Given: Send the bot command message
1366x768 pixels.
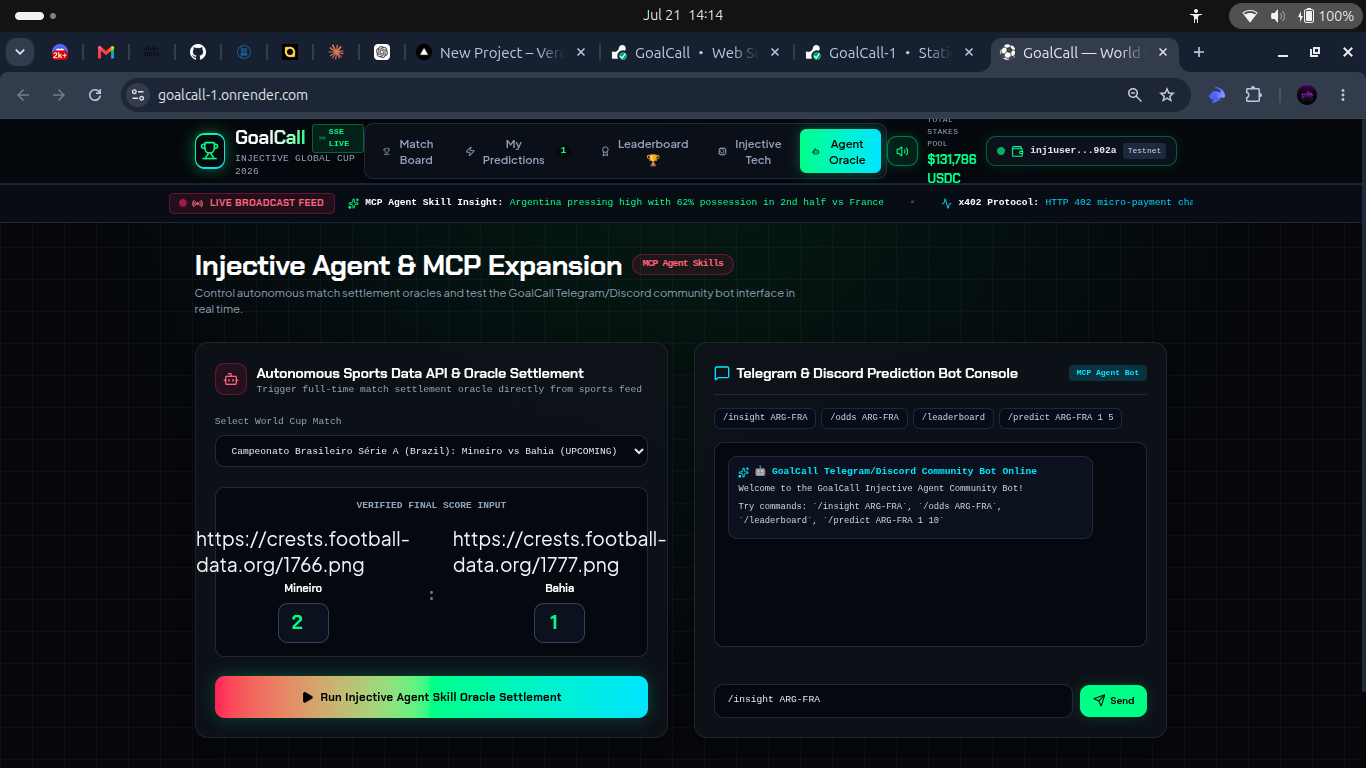Looking at the screenshot, I should [1113, 701].
